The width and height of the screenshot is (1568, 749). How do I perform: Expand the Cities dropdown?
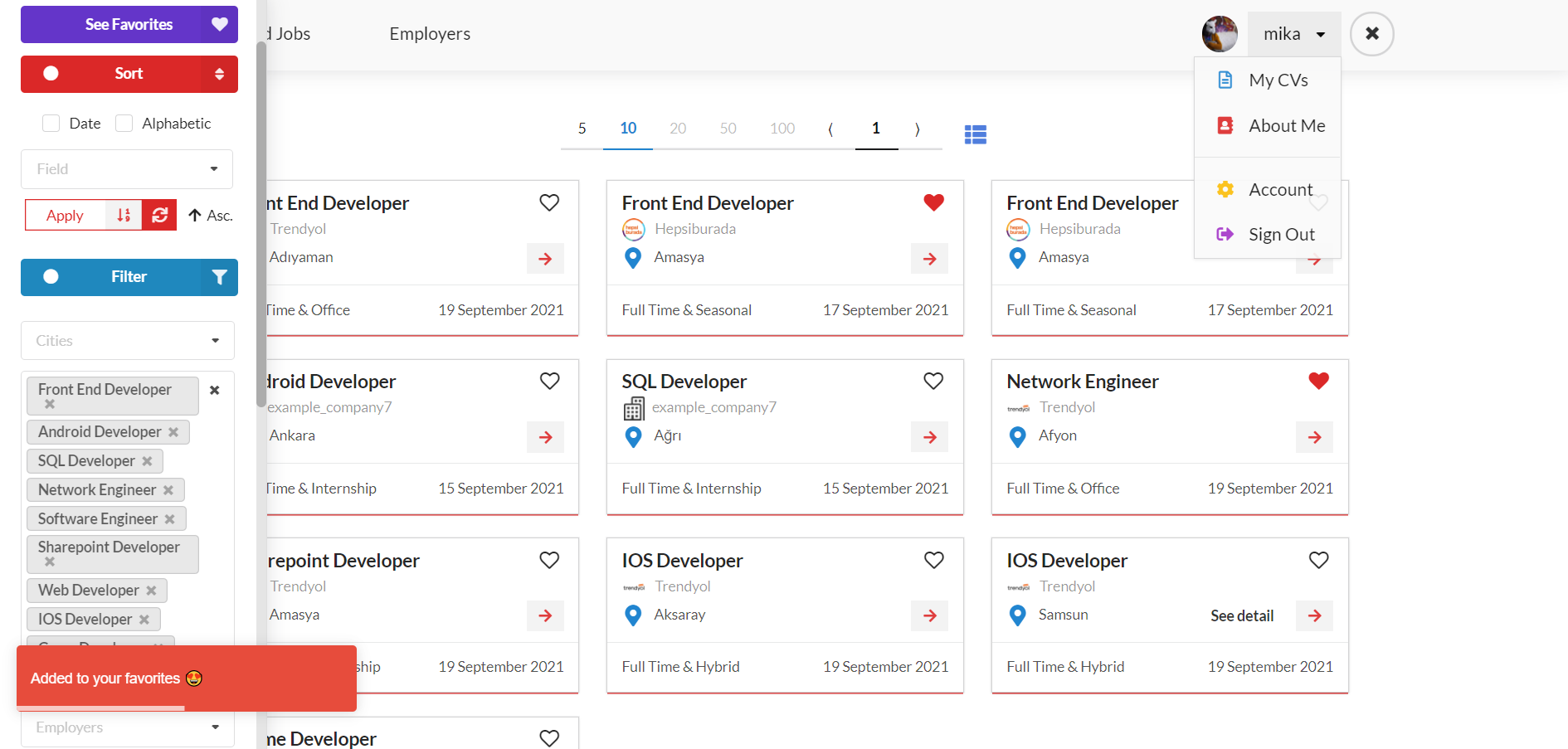point(128,341)
